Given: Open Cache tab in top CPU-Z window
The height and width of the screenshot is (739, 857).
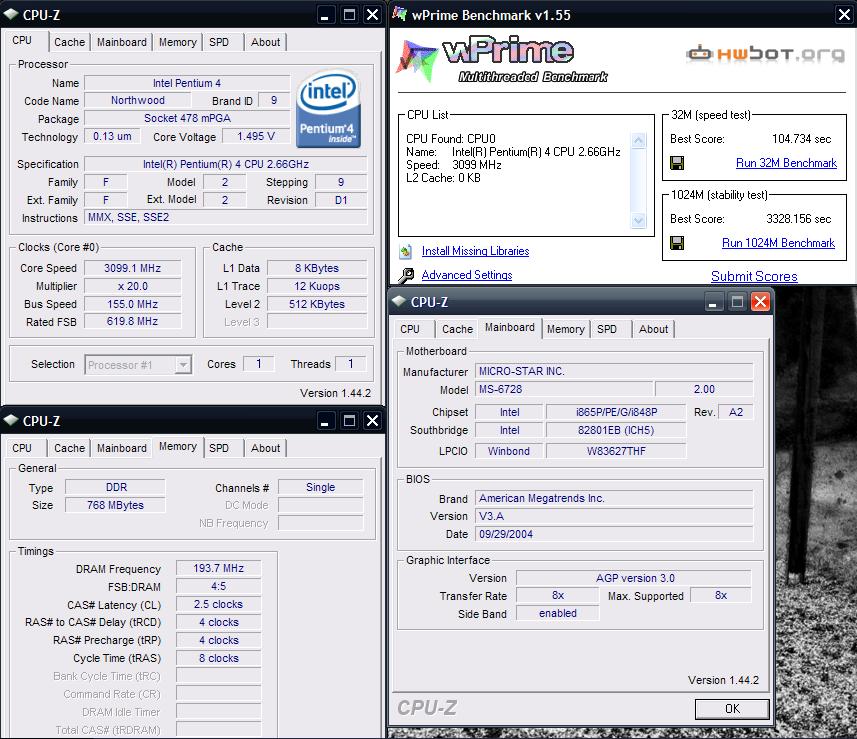Looking at the screenshot, I should [x=69, y=42].
